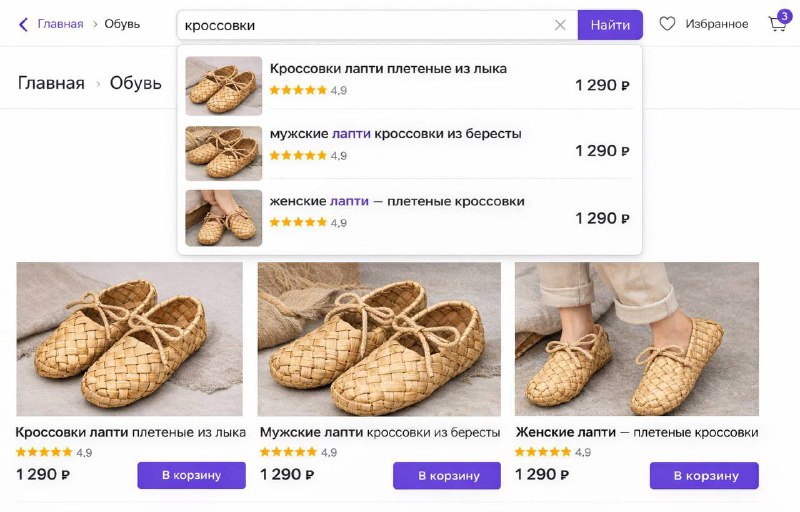Clear the search field with the X icon
This screenshot has height=512, width=800.
point(560,25)
